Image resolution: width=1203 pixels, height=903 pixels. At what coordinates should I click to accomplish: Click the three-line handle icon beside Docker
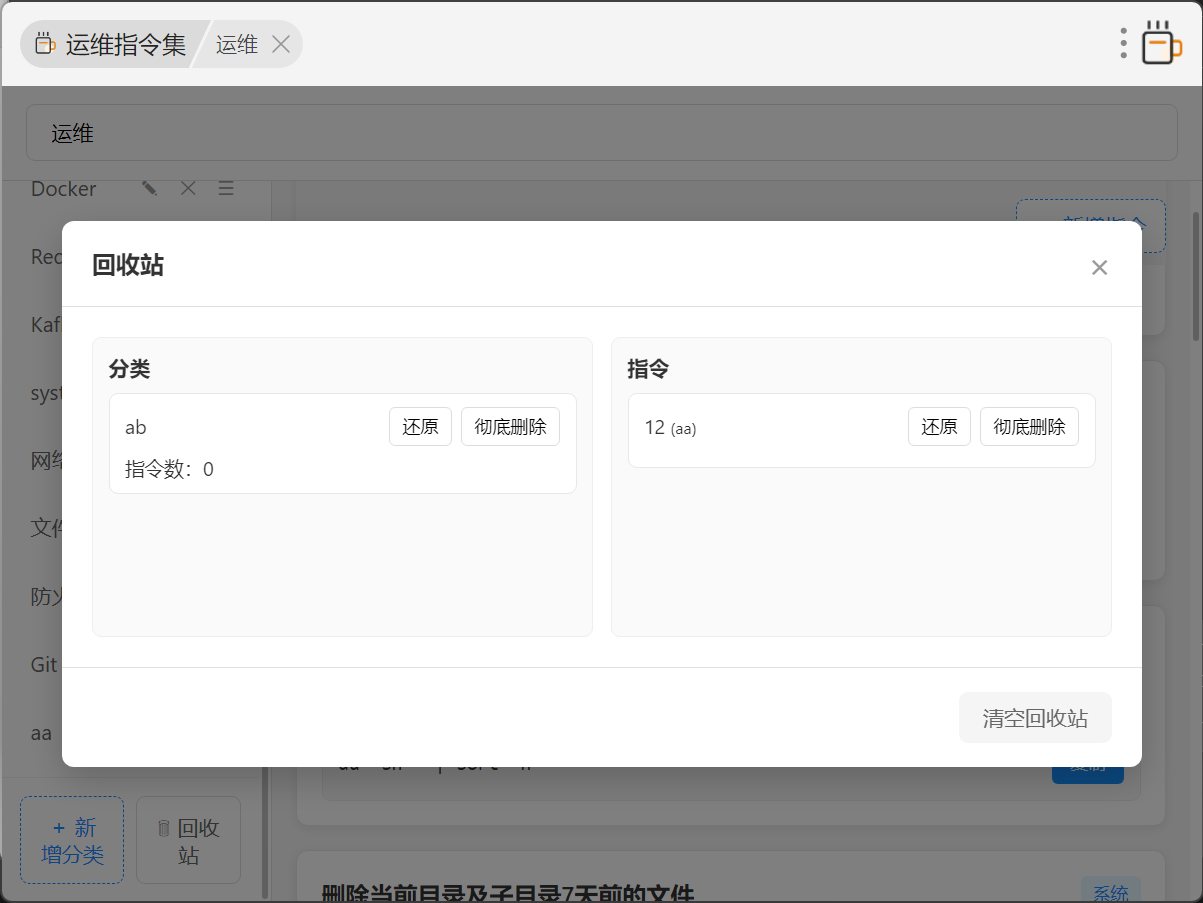[x=226, y=188]
